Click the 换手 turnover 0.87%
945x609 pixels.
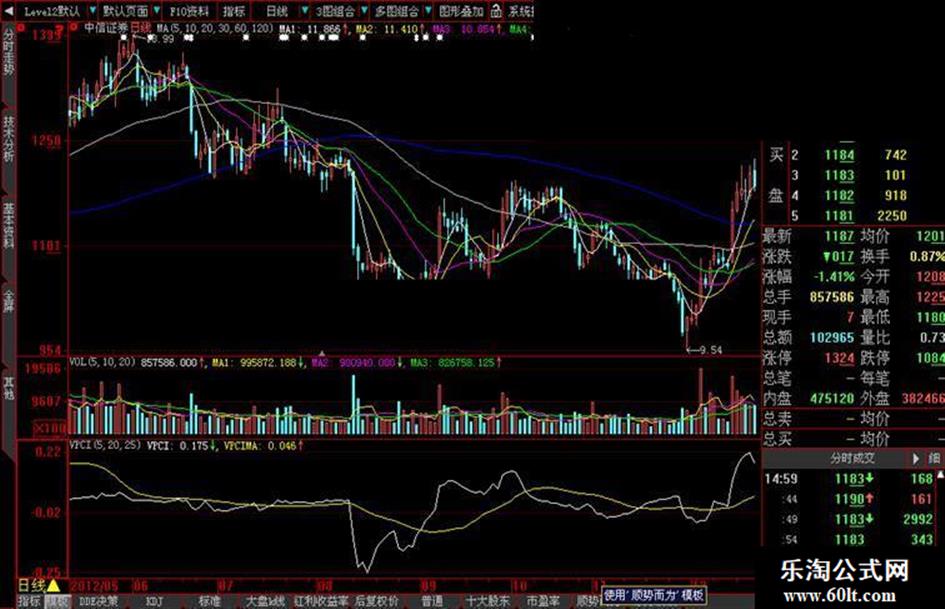pos(927,256)
